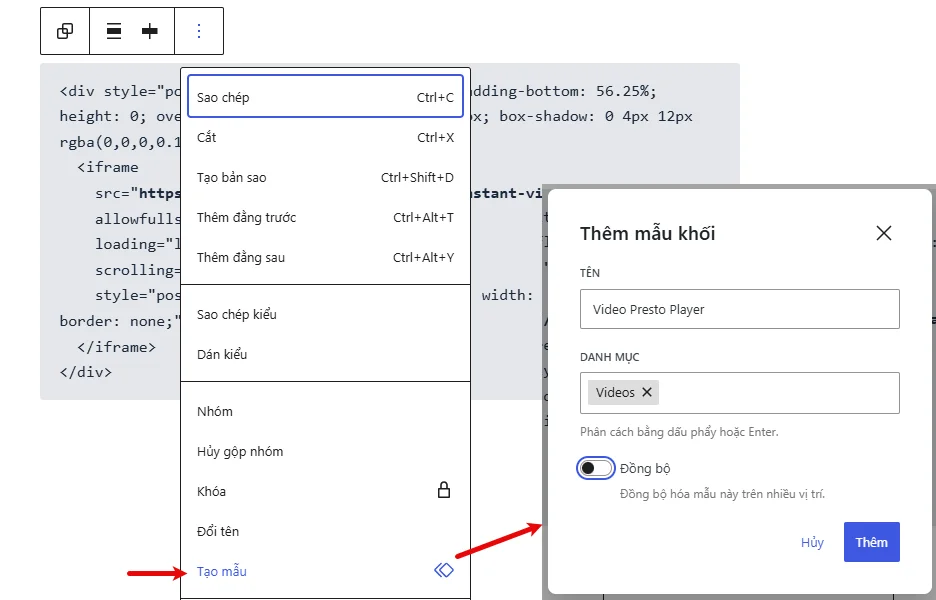Screen dimensions: 936x600
Task: Choose Đổi tên in the menu
Action: (325, 531)
